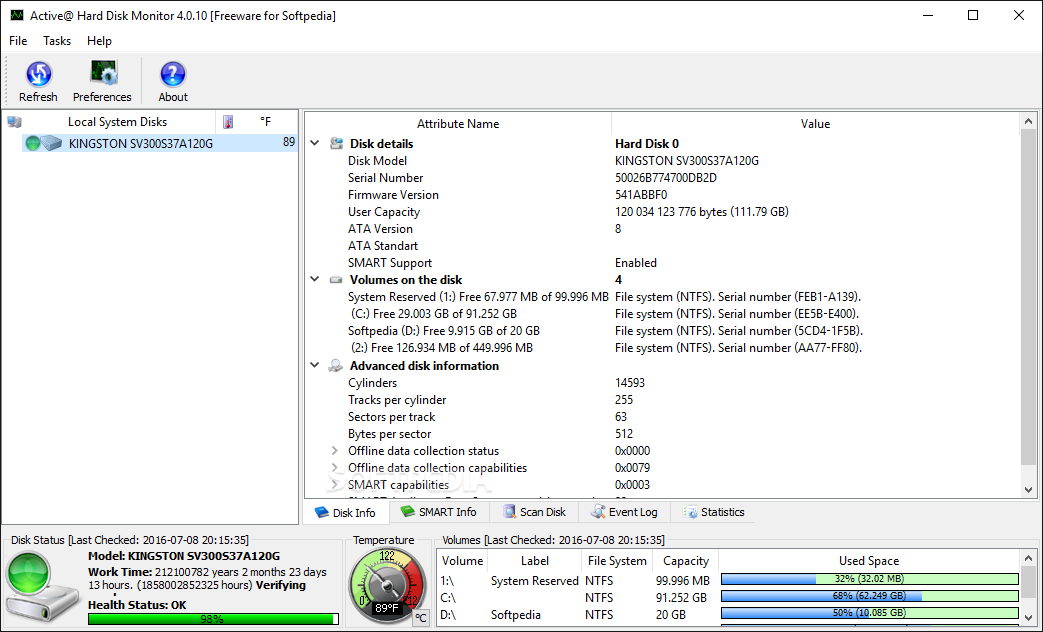Select the Cylinders row
1043x632 pixels.
point(662,383)
